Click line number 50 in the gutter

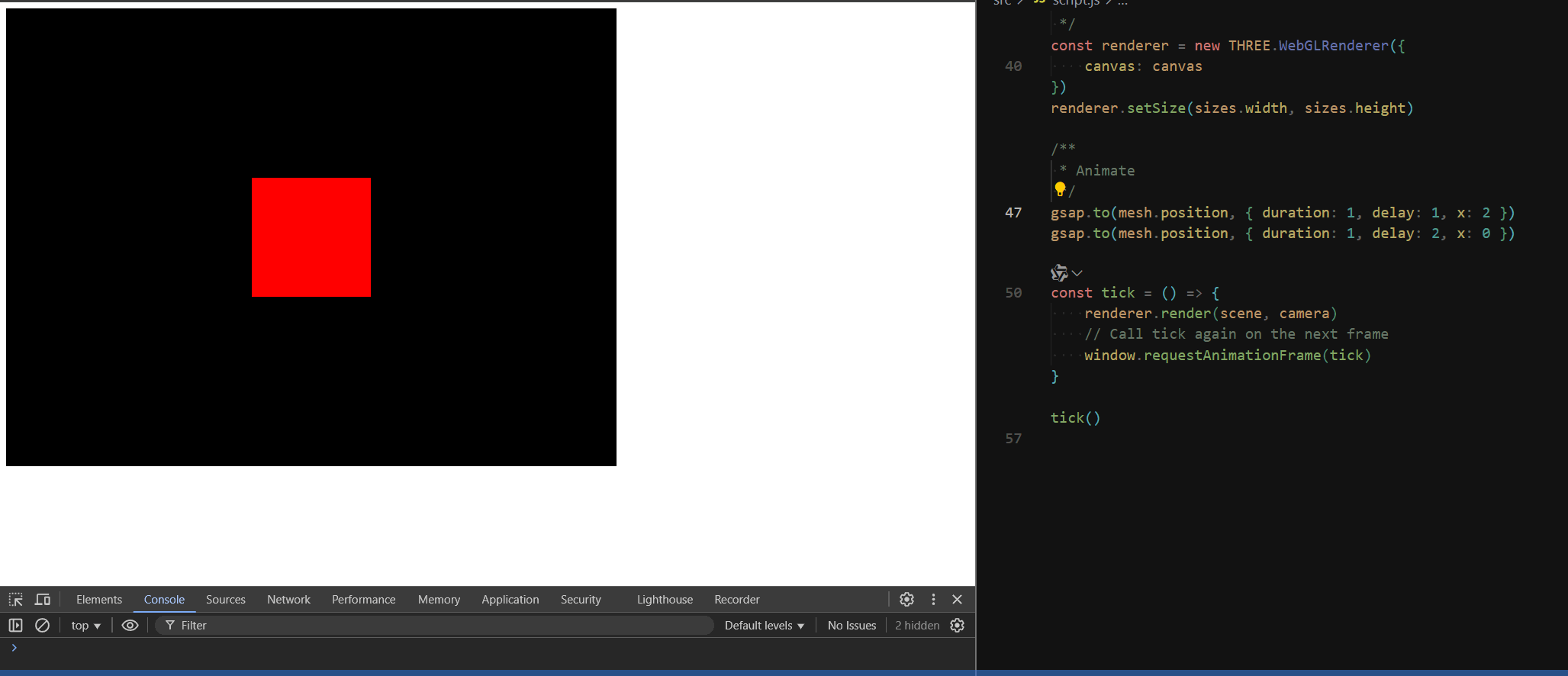pos(1013,293)
